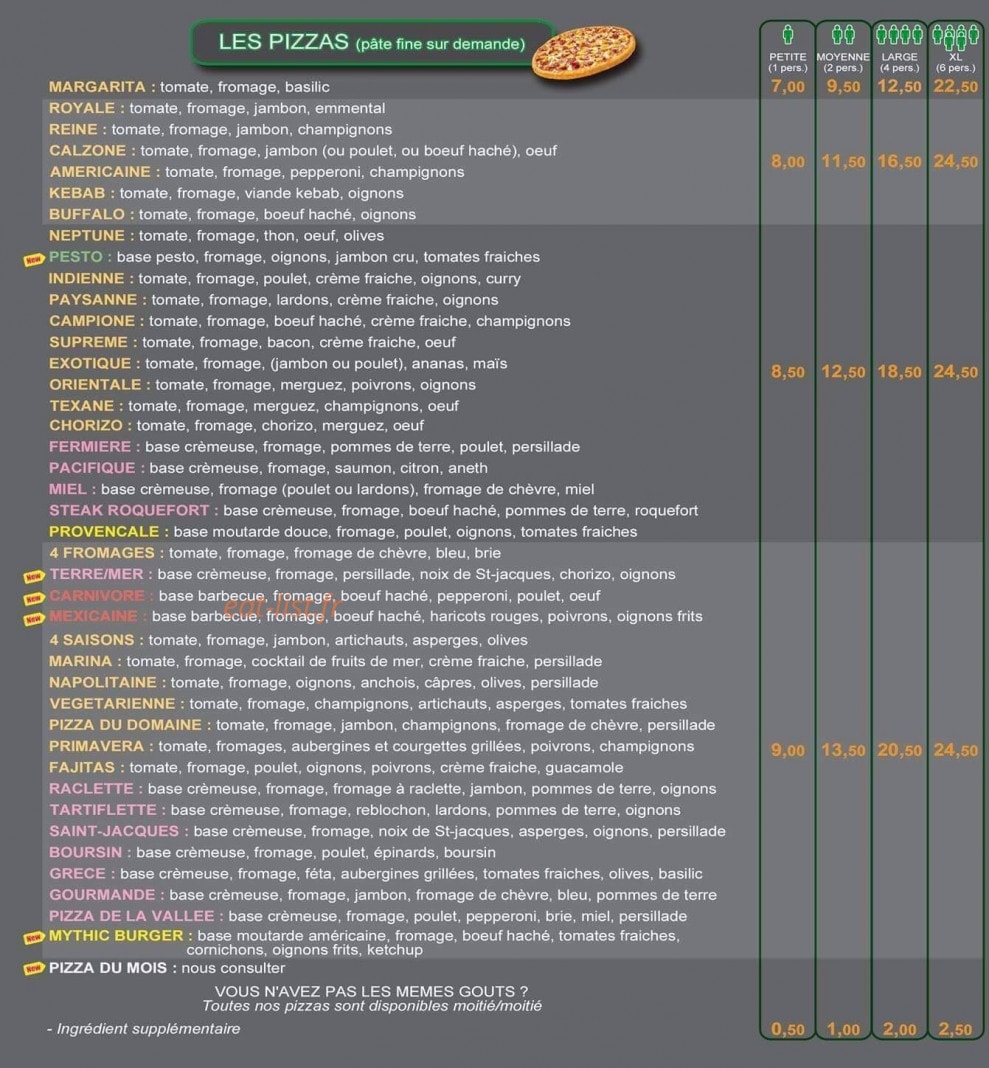
Task: Click the New badge beside TERRE/MER
Action: [34, 577]
